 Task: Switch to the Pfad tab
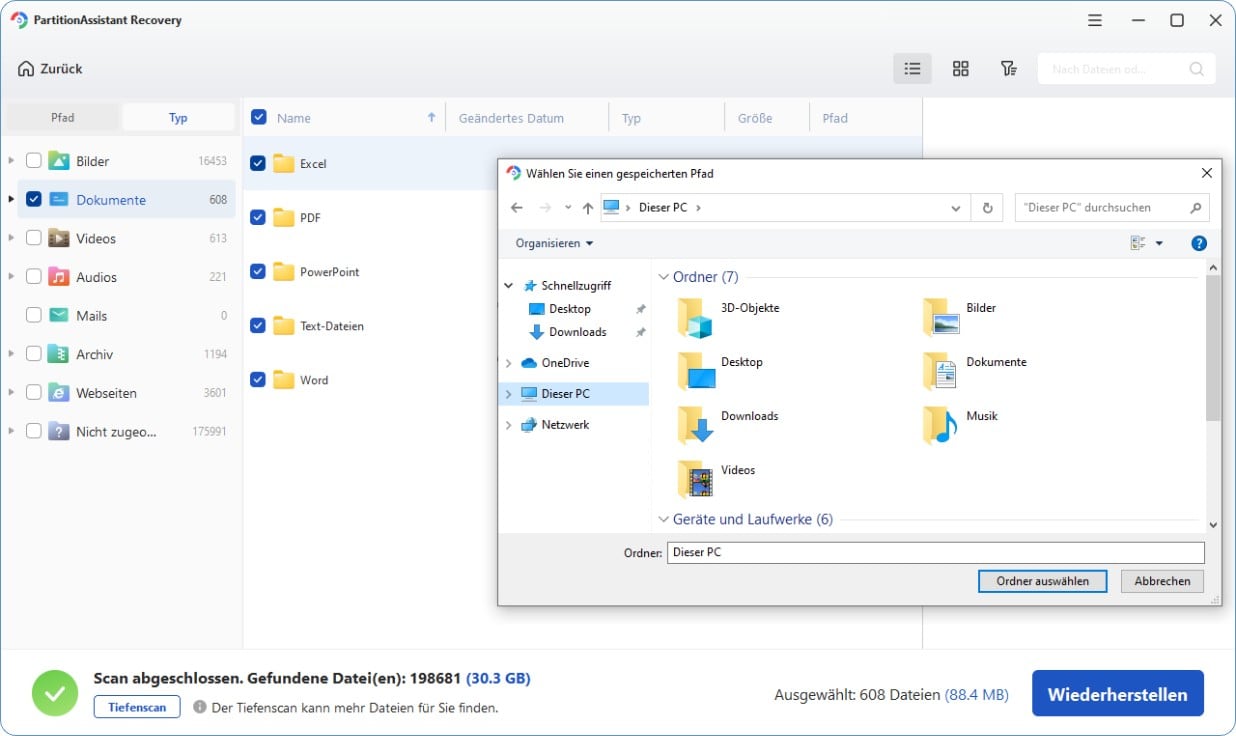[x=62, y=117]
